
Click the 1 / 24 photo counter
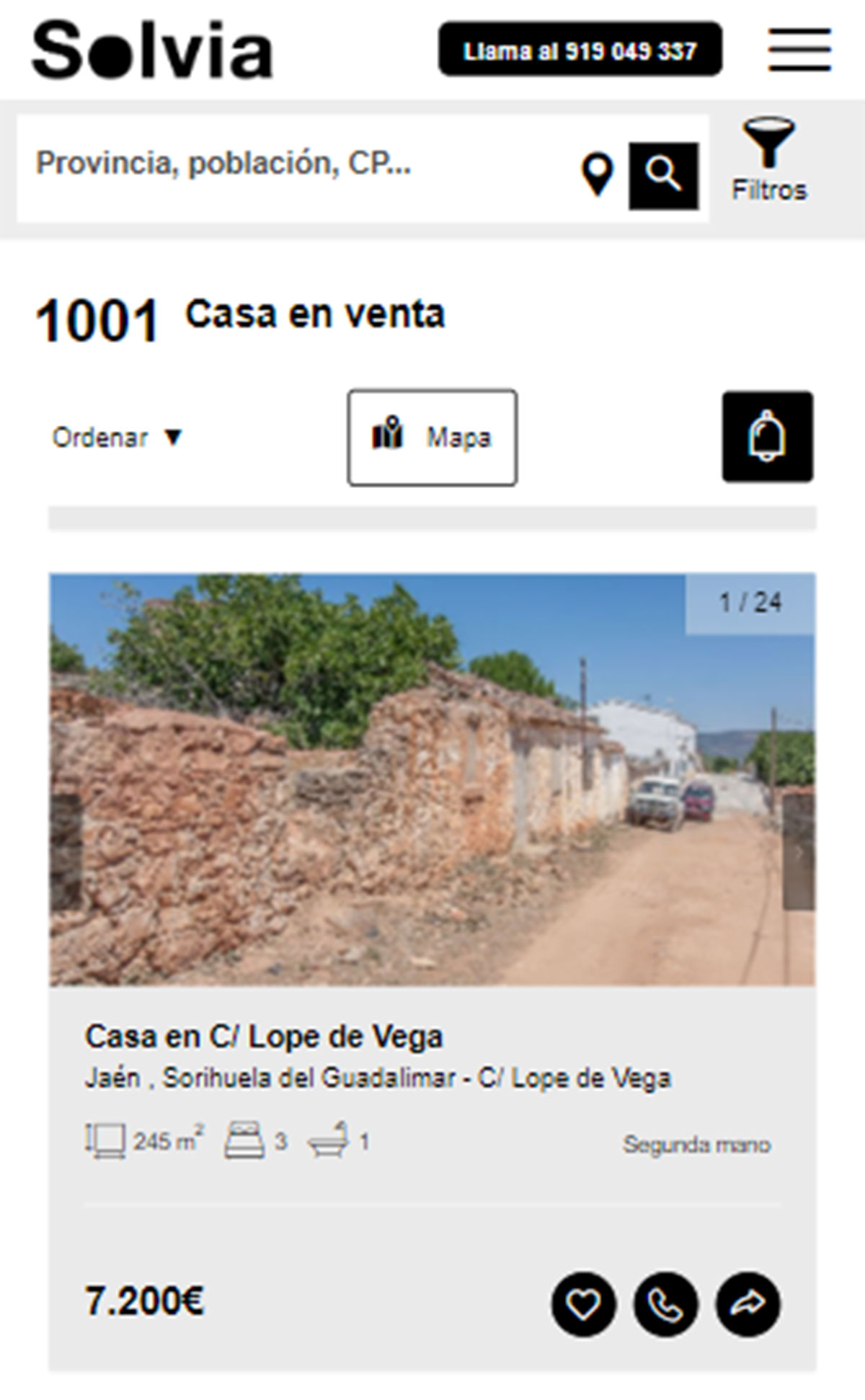click(x=750, y=603)
